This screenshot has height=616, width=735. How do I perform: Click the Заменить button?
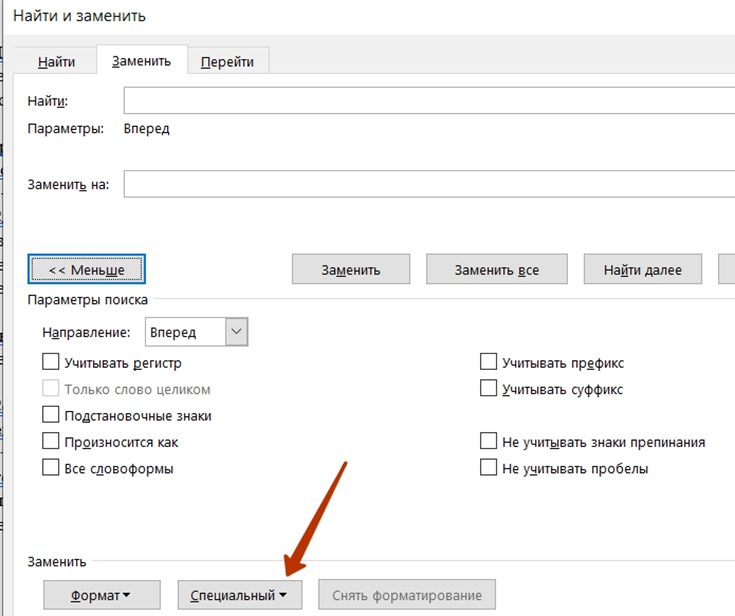coord(351,269)
